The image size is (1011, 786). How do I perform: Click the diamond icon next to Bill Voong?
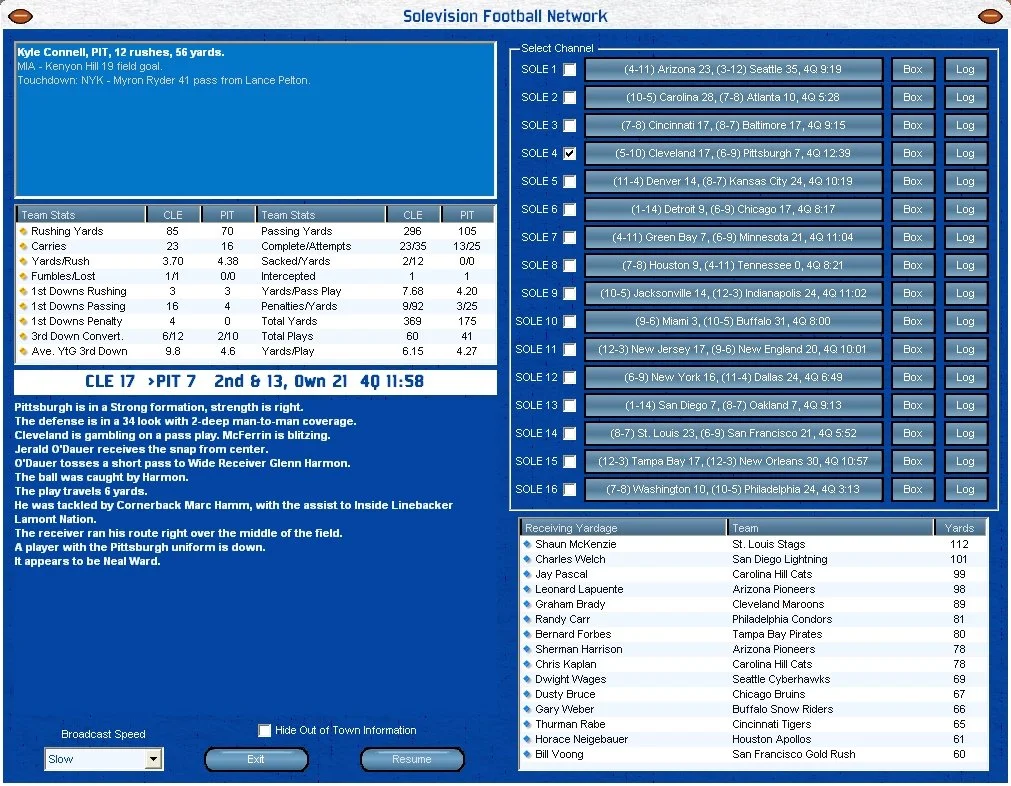[526, 754]
